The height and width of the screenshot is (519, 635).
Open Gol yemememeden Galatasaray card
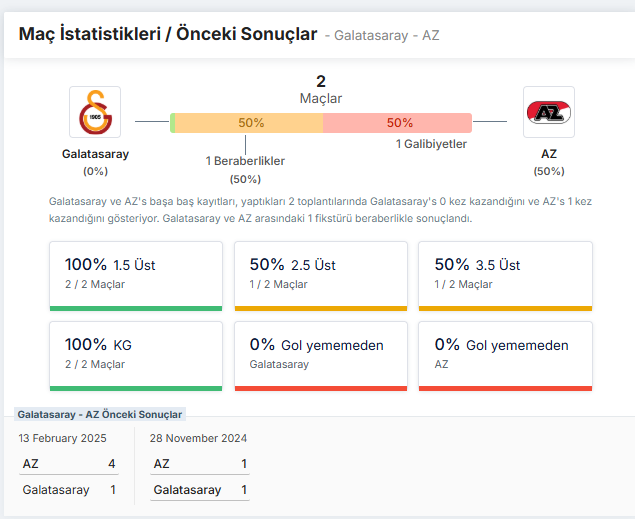321,356
